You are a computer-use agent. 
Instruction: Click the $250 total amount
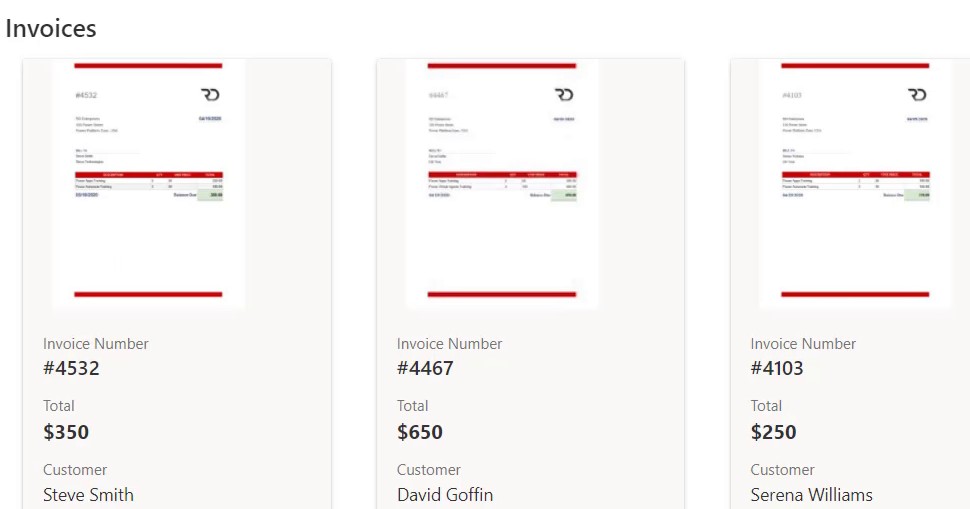(x=773, y=432)
